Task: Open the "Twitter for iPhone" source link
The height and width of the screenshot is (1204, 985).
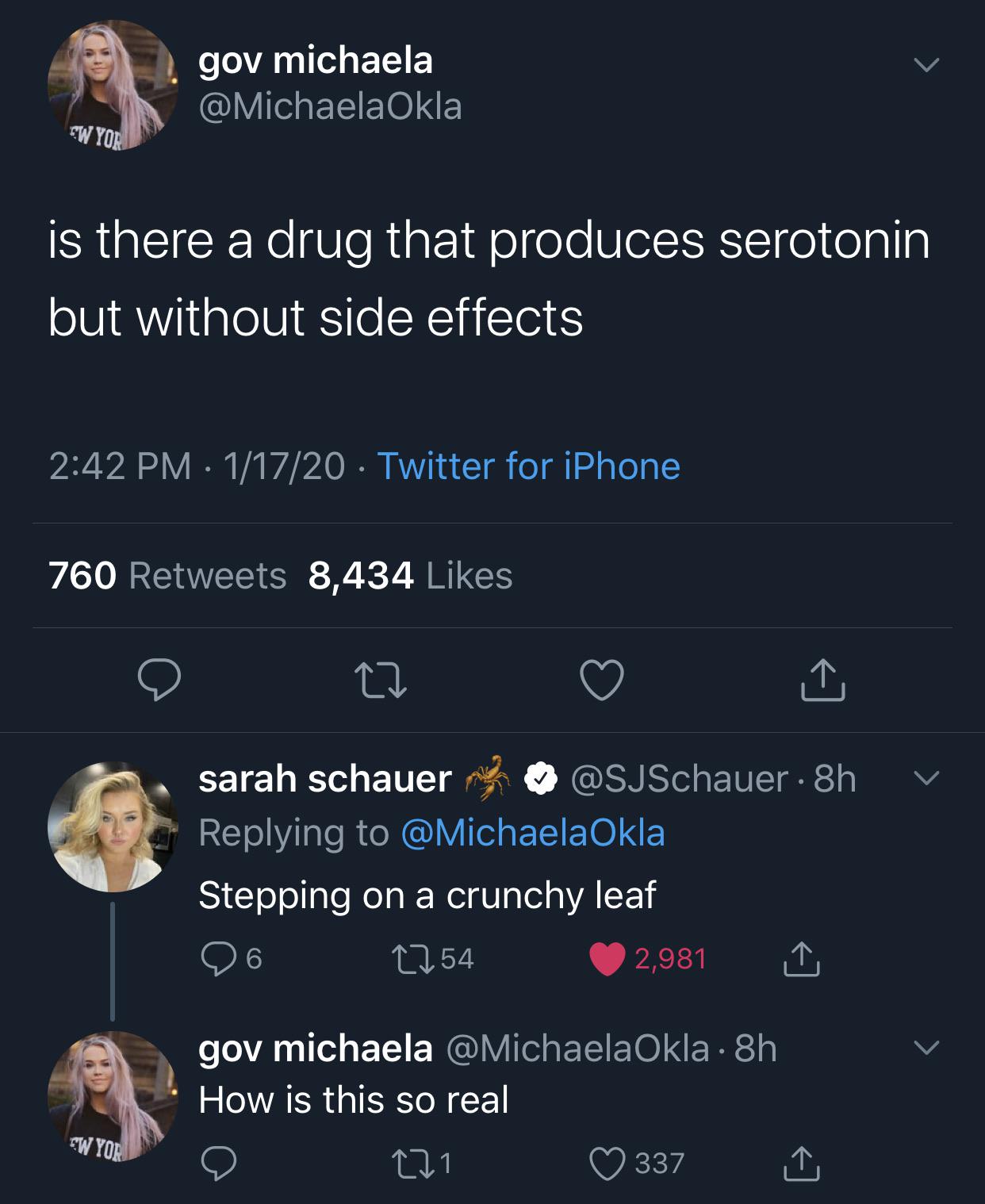Action: point(528,466)
